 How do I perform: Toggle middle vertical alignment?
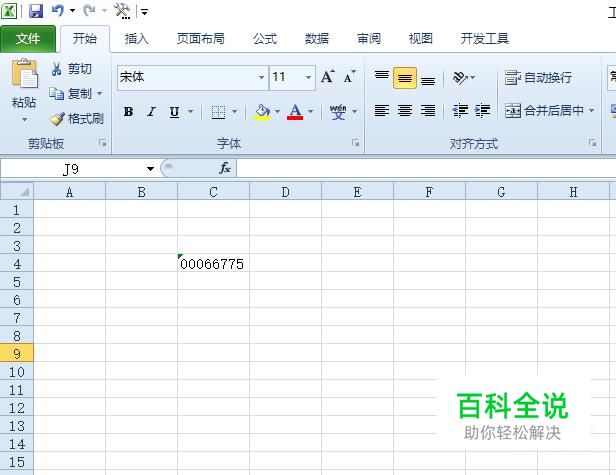405,77
